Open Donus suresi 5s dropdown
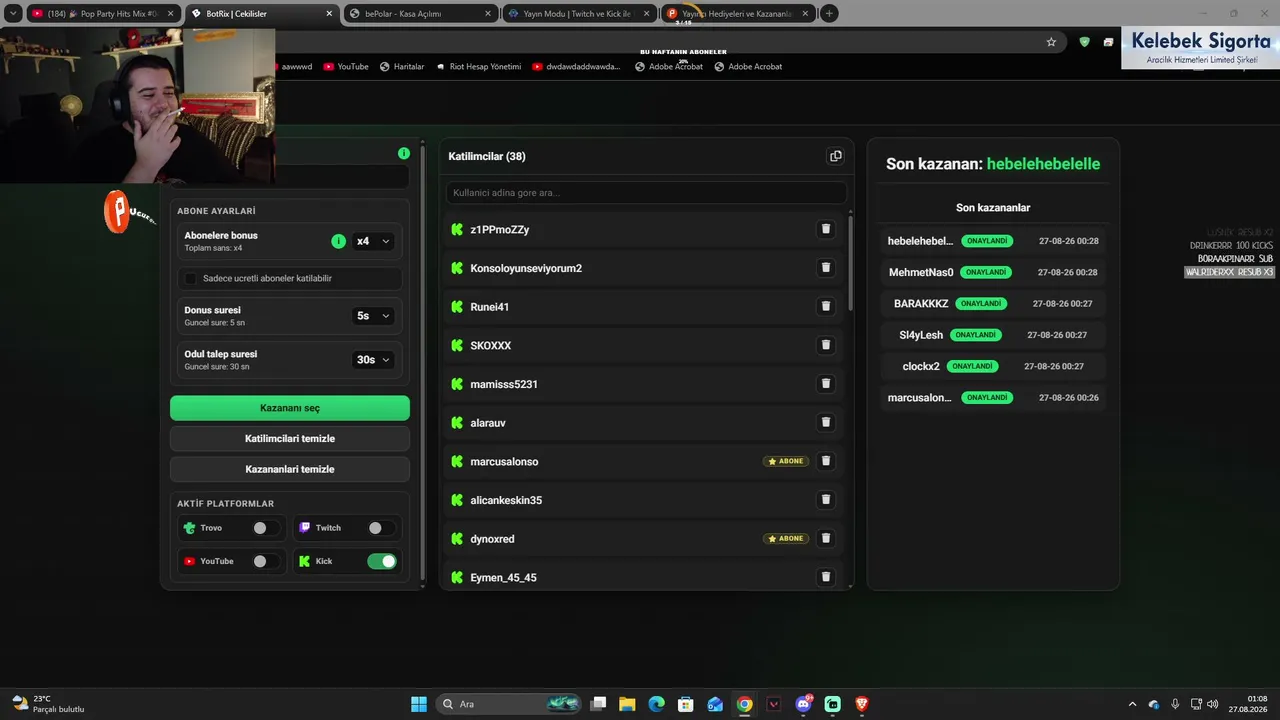1280x720 pixels. [x=373, y=316]
